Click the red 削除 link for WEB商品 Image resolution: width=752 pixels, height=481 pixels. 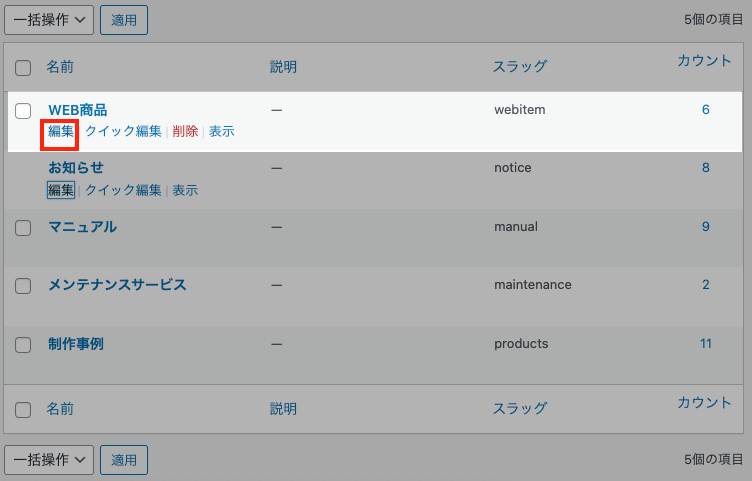pos(185,132)
